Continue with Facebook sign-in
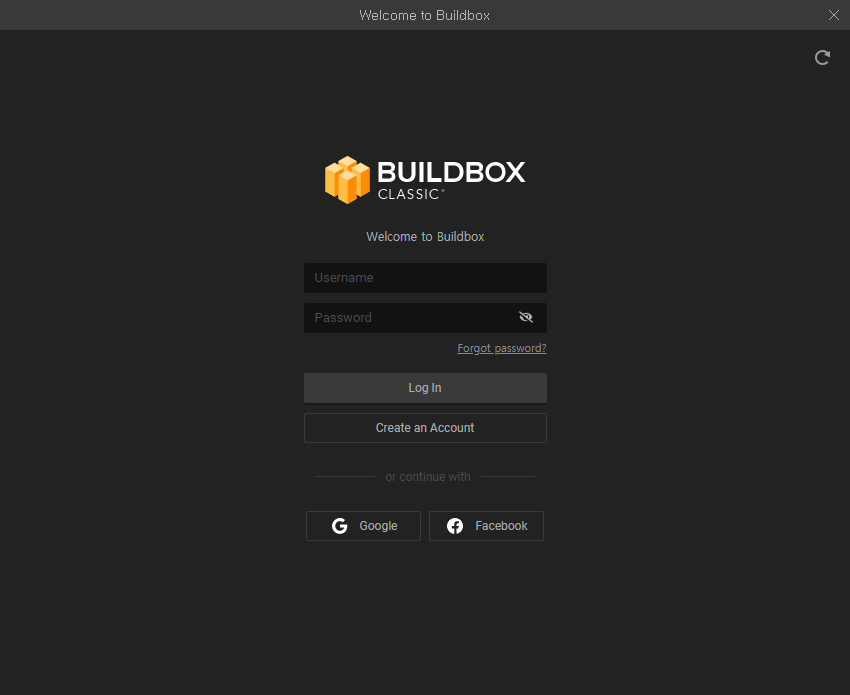Image resolution: width=850 pixels, height=695 pixels. [486, 526]
